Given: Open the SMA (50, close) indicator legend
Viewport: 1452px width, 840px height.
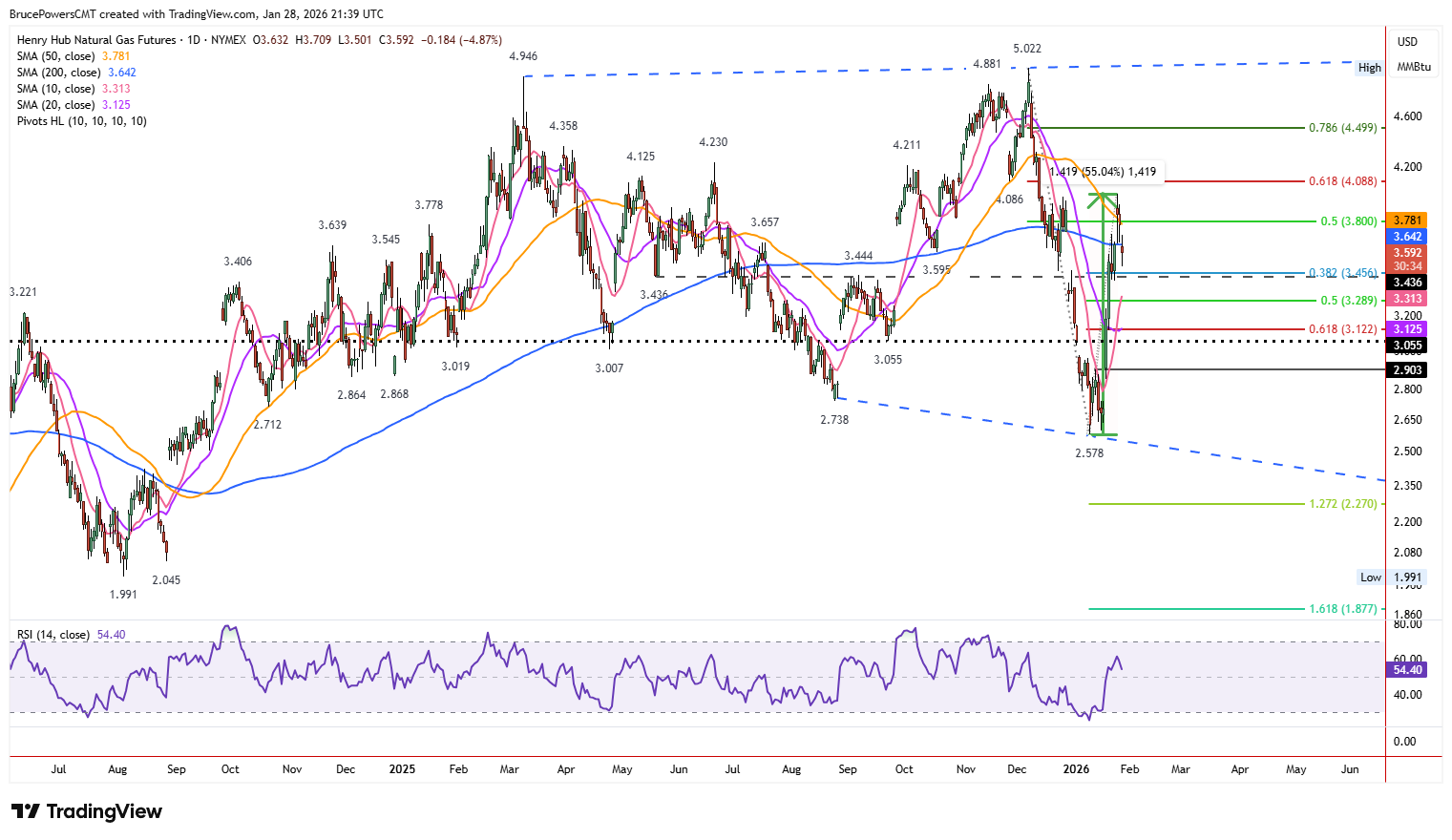Looking at the screenshot, I should pos(74,56).
